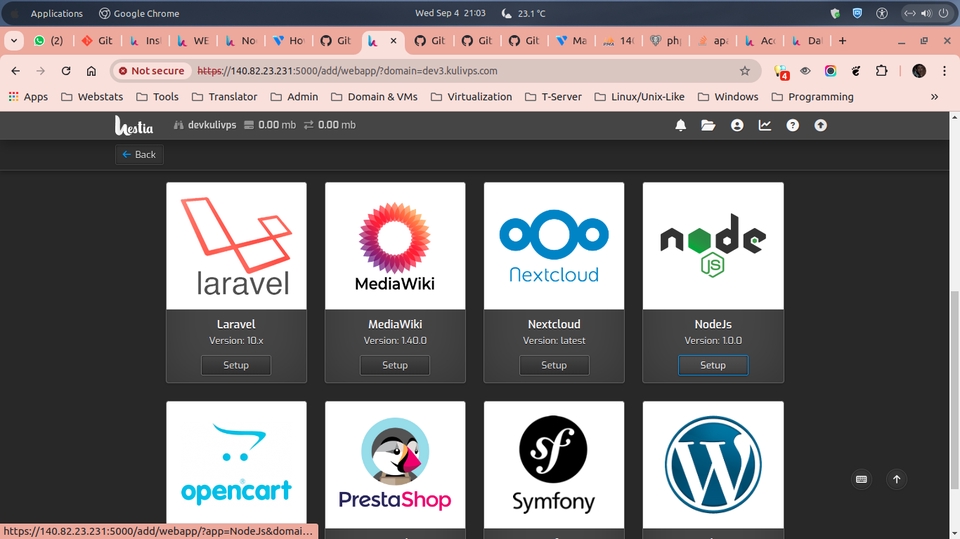The height and width of the screenshot is (539, 960).
Task: Click the Chrome profile avatar
Action: (x=919, y=71)
